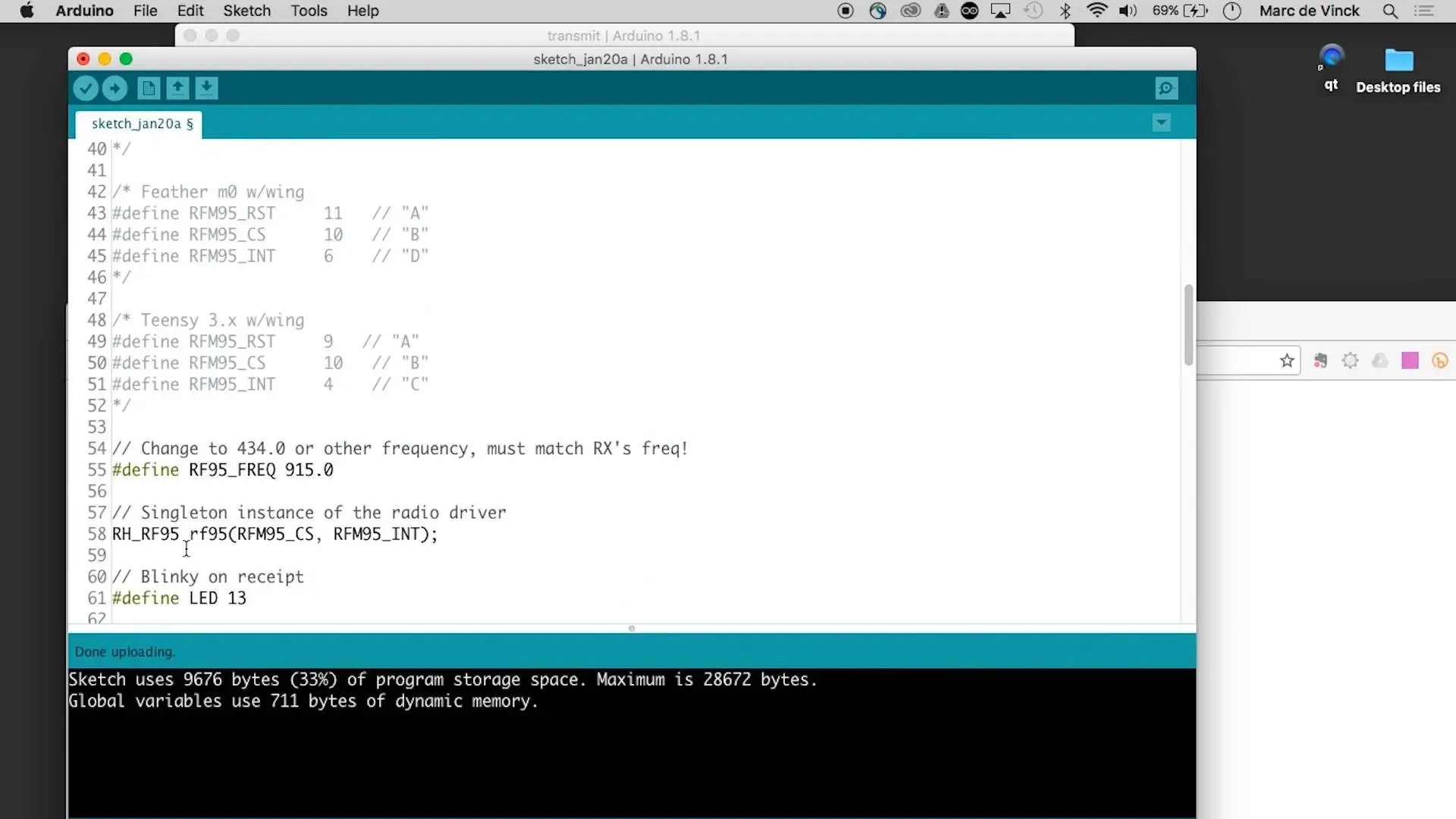Image resolution: width=1456 pixels, height=819 pixels.
Task: Click the bookmark star in browser window
Action: [1287, 361]
